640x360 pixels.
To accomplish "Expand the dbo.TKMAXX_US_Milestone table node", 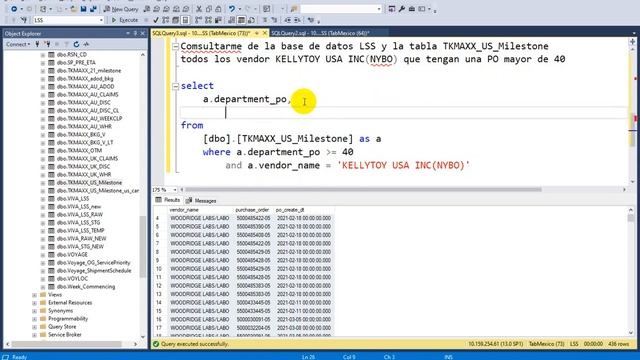I will point(42,183).
